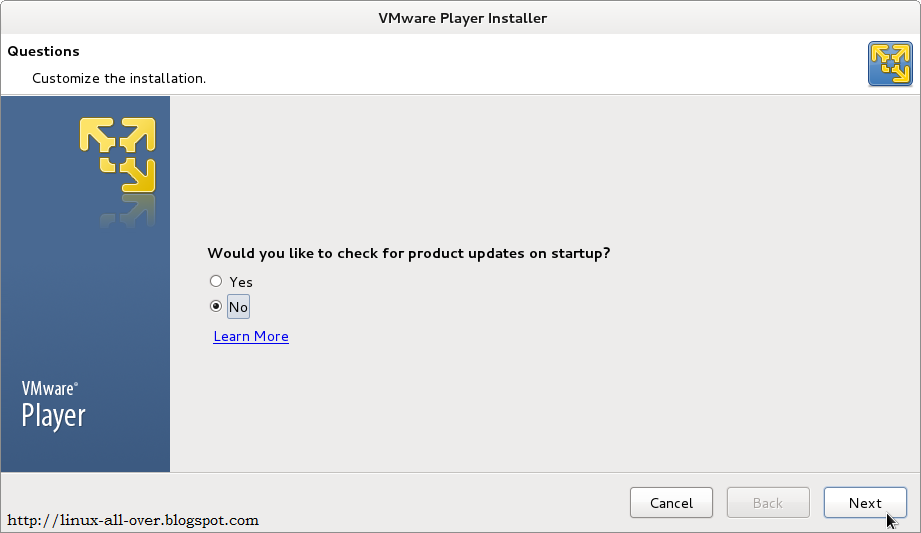This screenshot has height=533, width=921.
Task: Select the Yes radio button
Action: click(216, 281)
